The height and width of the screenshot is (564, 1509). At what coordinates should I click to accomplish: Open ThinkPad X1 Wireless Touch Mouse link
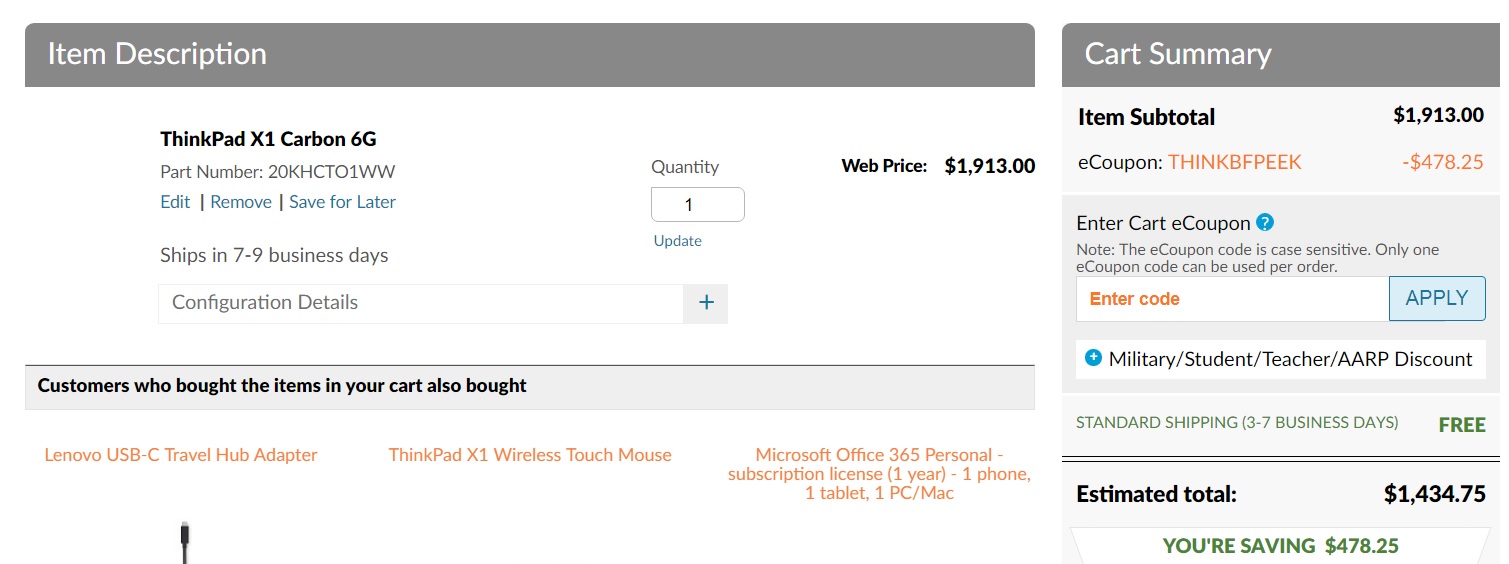click(x=530, y=455)
